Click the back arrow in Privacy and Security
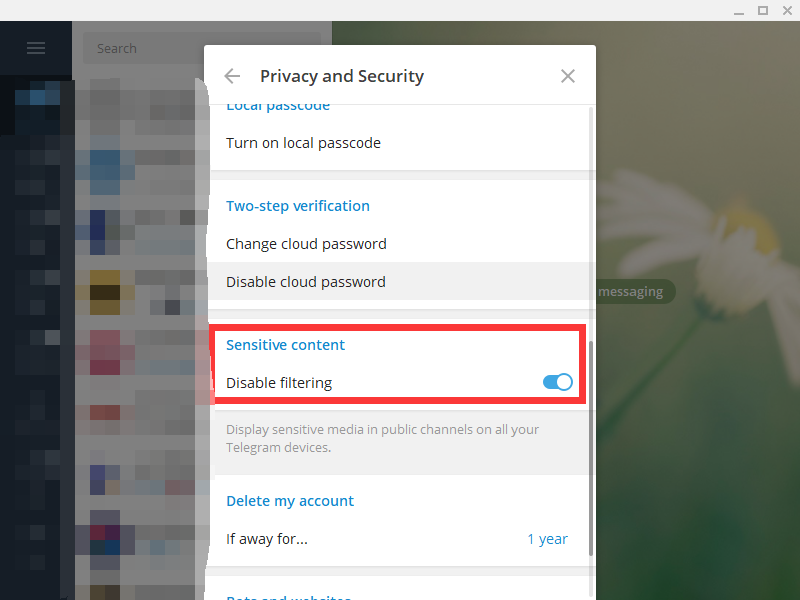 pyautogui.click(x=232, y=75)
